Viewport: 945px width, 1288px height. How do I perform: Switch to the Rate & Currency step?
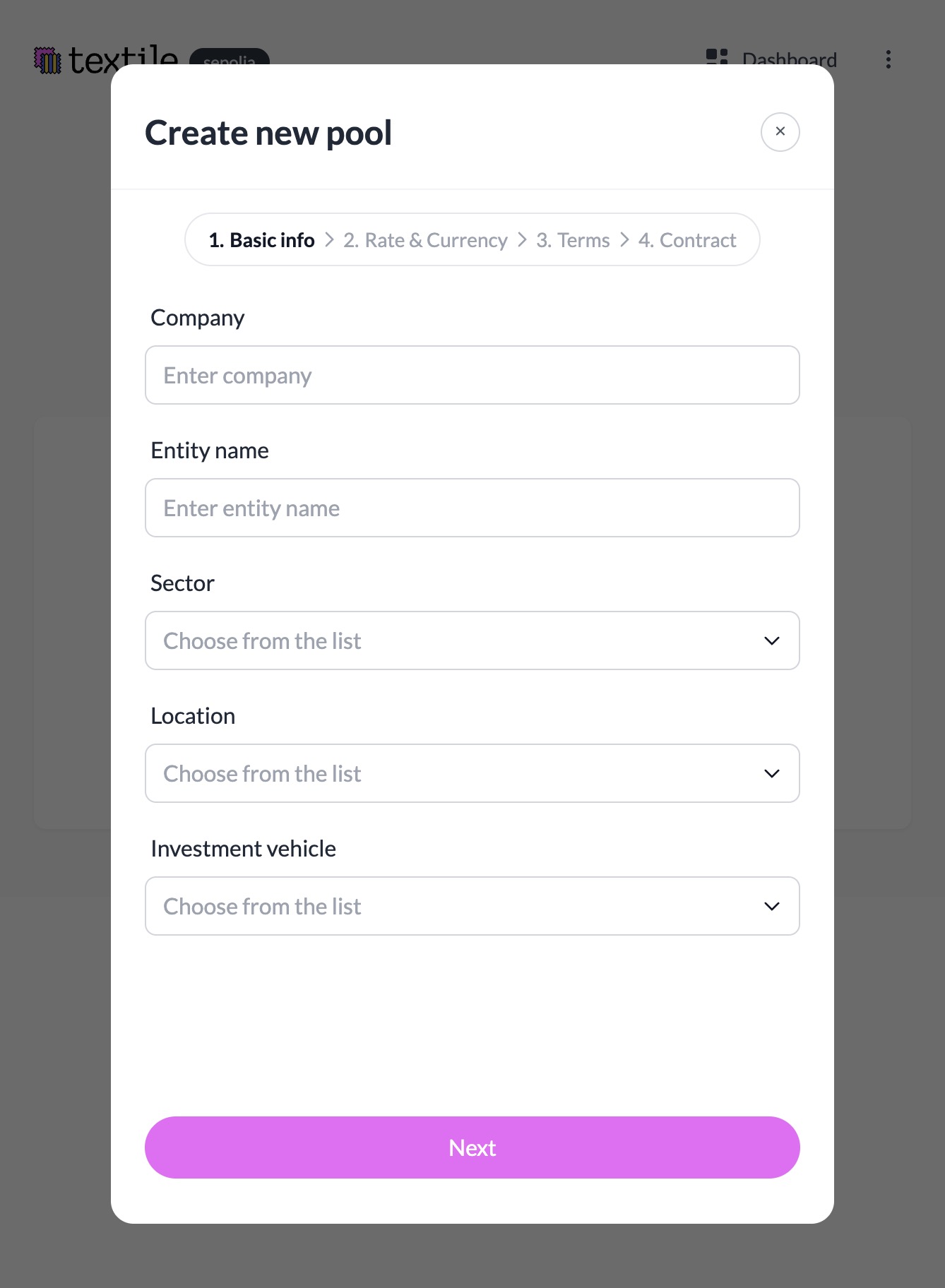tap(425, 240)
